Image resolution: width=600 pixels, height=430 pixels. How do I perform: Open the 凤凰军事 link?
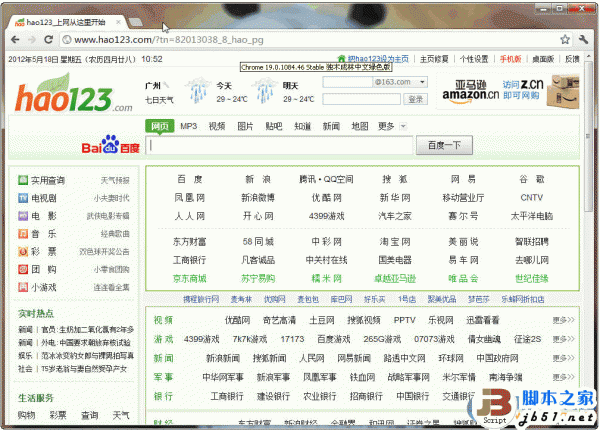pos(320,377)
